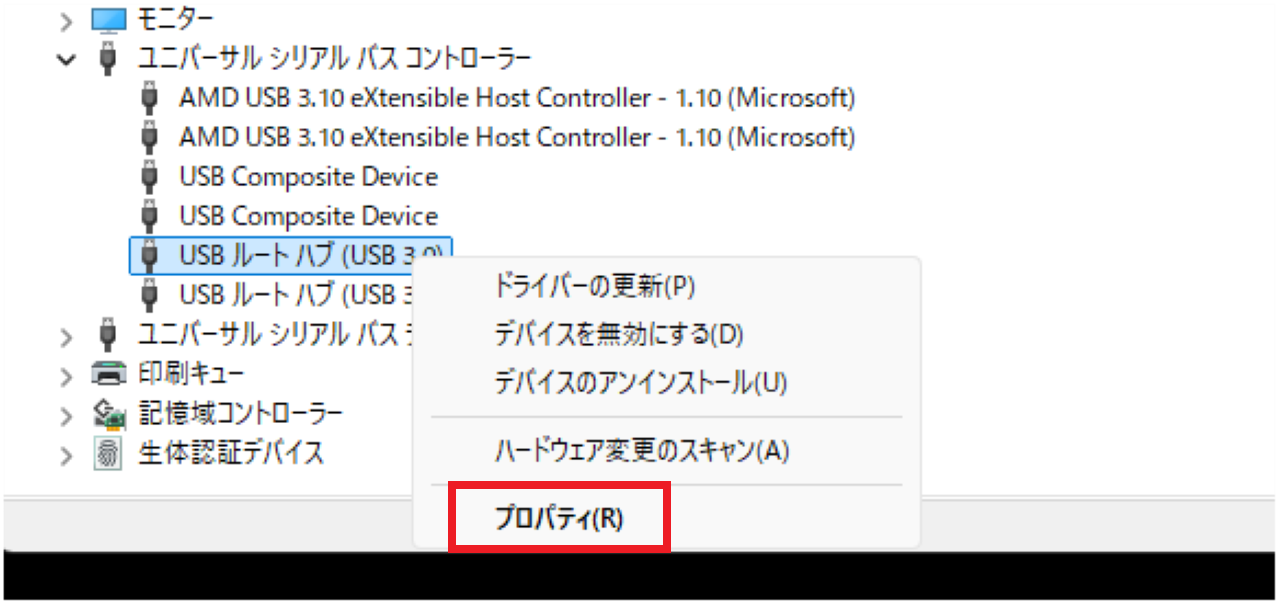Select プロパティ(R) from context menu

[560, 517]
